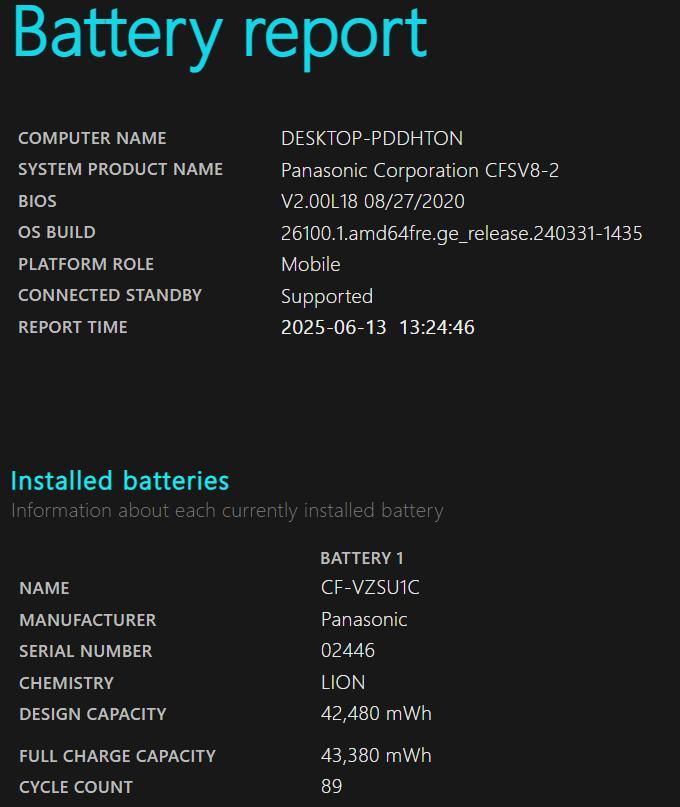Click the cycle count value 89
Viewport: 680px width, 807px height.
331,786
